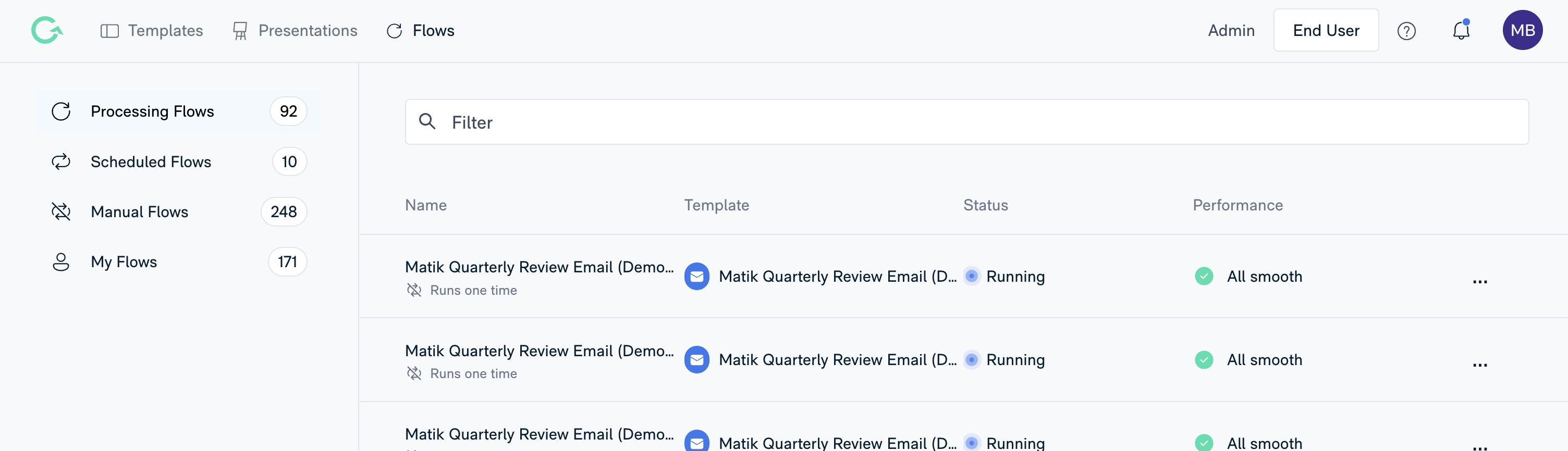Click the Templates tab icon

(x=109, y=31)
